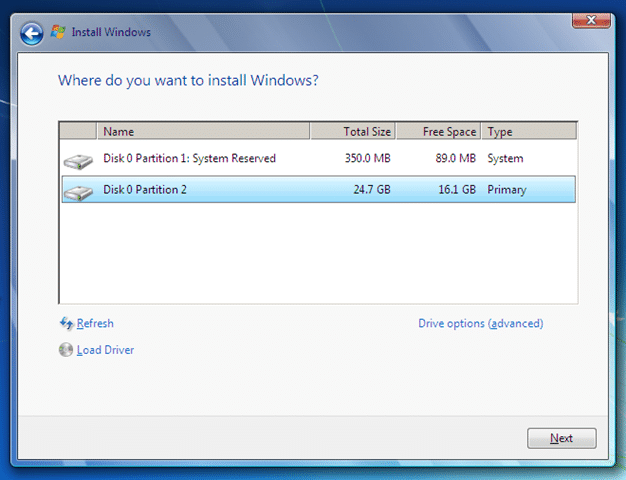The image size is (626, 480).
Task: Click the 89.0 MB free space value
Action: coord(456,158)
